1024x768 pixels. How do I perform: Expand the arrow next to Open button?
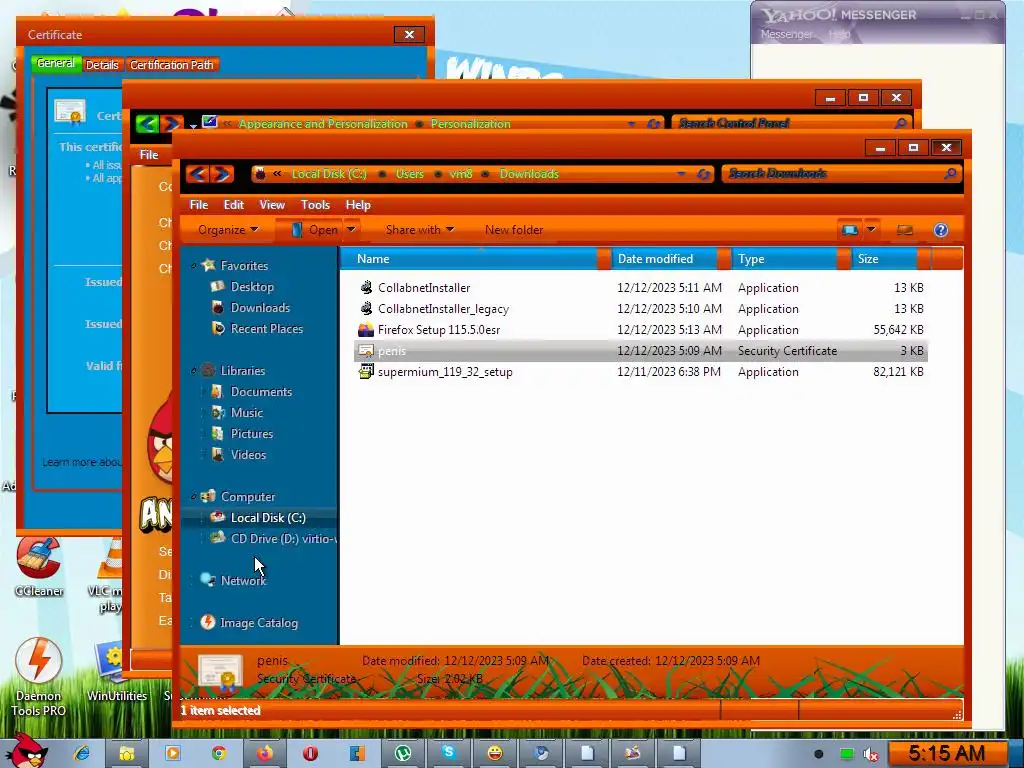(x=351, y=230)
